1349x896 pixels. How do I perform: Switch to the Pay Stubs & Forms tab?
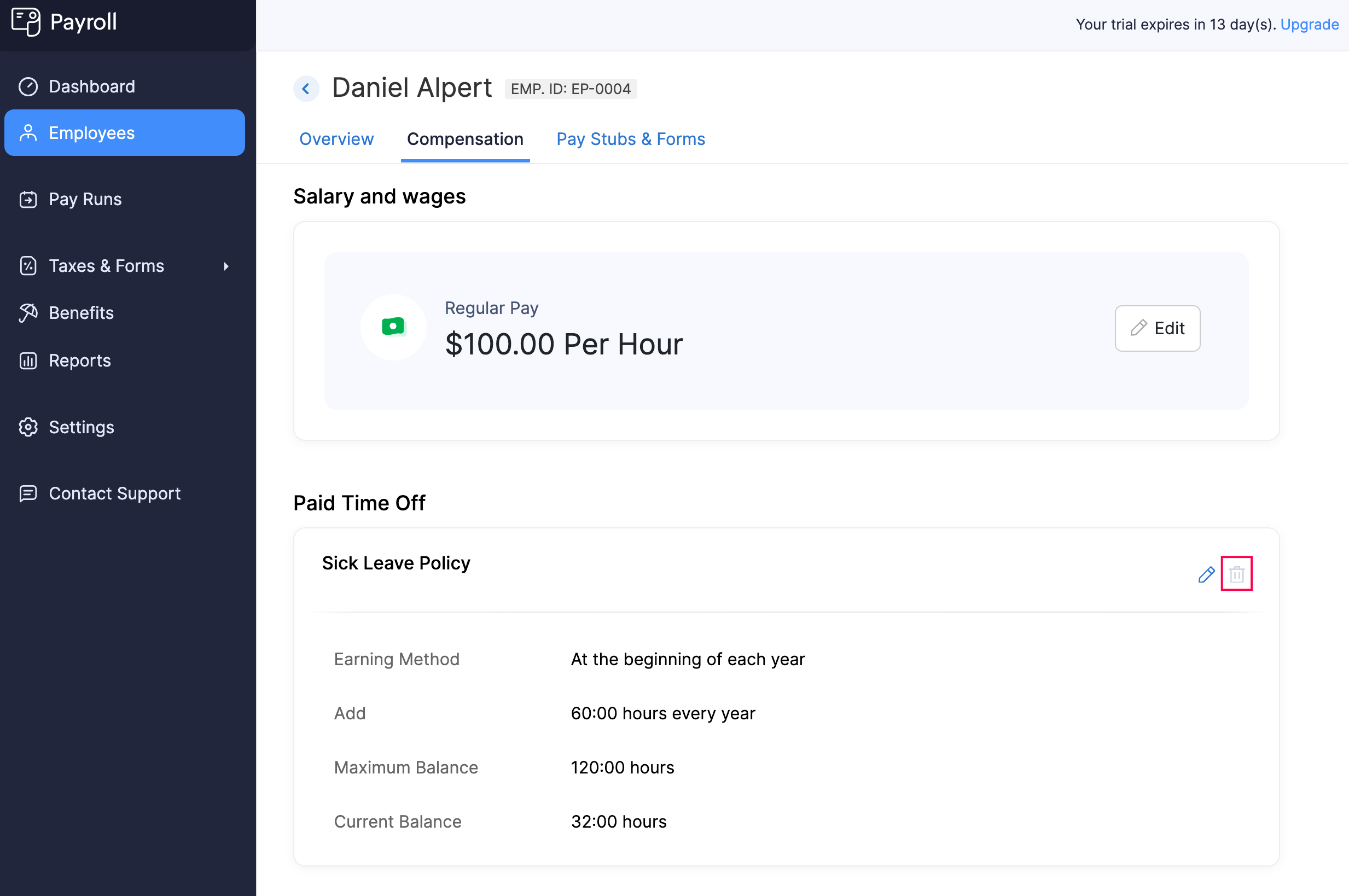[631, 139]
